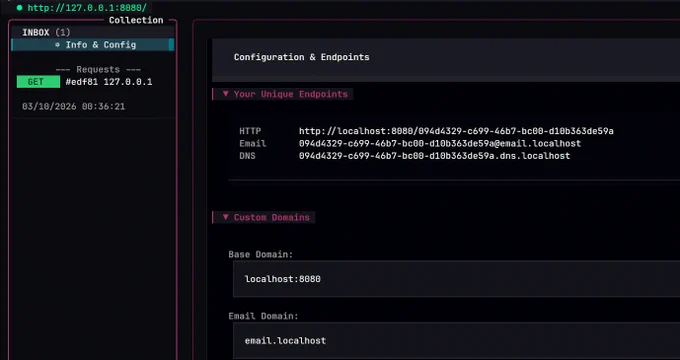
Task: Click the Base Domain: label
Action: [261, 254]
